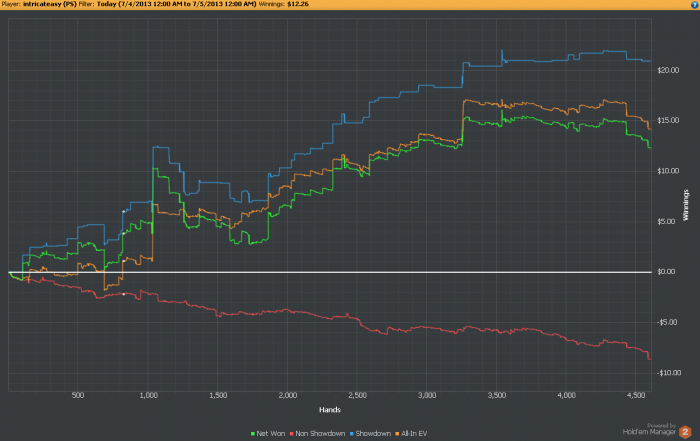
Task: Click the Holdem Manager 2 logo badge
Action: [685, 432]
